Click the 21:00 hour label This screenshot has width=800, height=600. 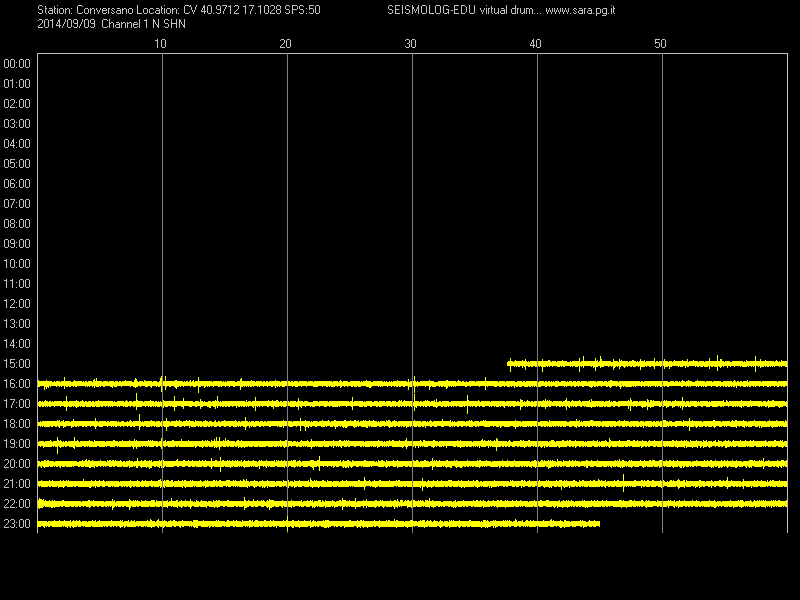tap(17, 484)
